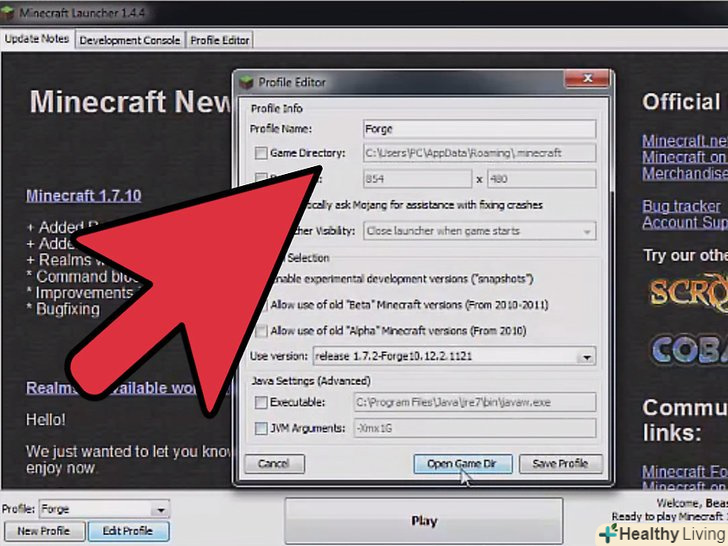728x546 pixels.
Task: Toggle allow old Alpha Minecraft versions
Action: tap(261, 331)
